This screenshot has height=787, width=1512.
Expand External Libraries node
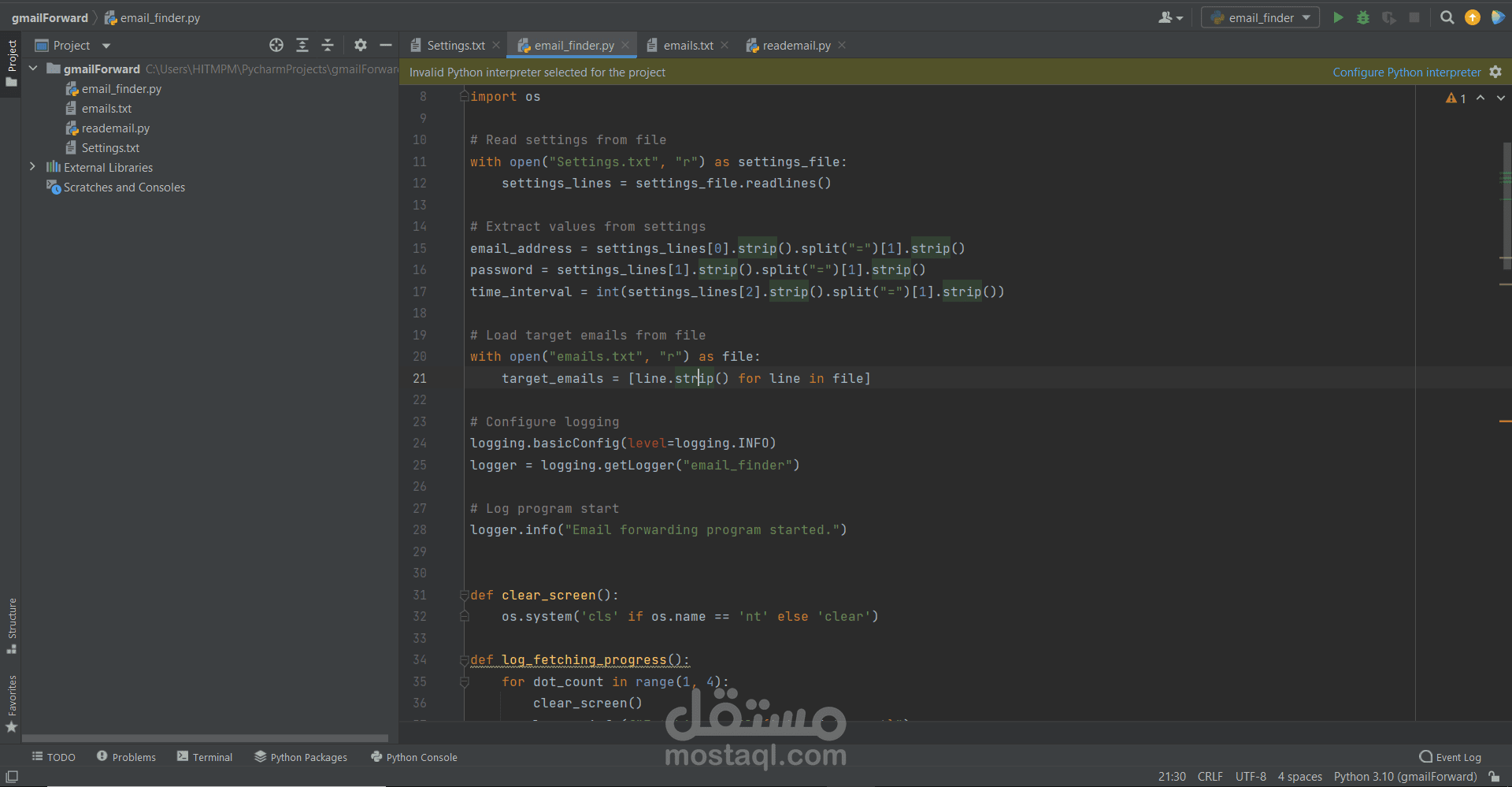(32, 167)
